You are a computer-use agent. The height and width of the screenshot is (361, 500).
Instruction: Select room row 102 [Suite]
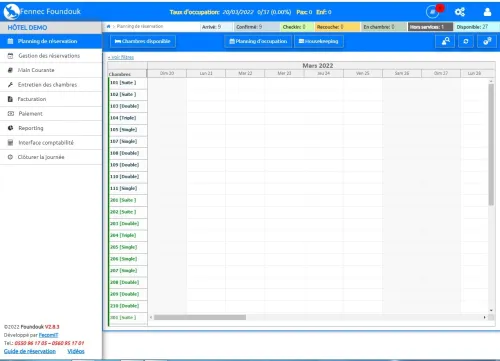(x=128, y=94)
